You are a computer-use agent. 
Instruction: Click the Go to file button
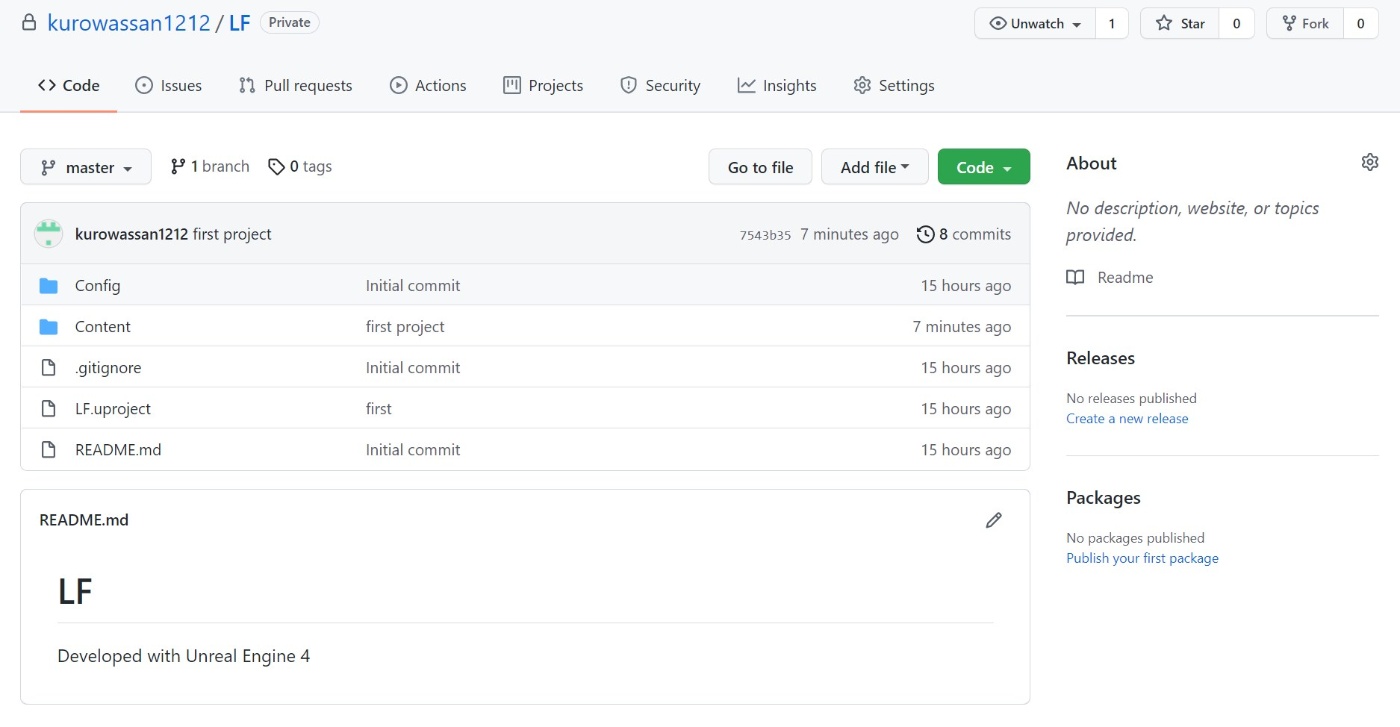[761, 167]
